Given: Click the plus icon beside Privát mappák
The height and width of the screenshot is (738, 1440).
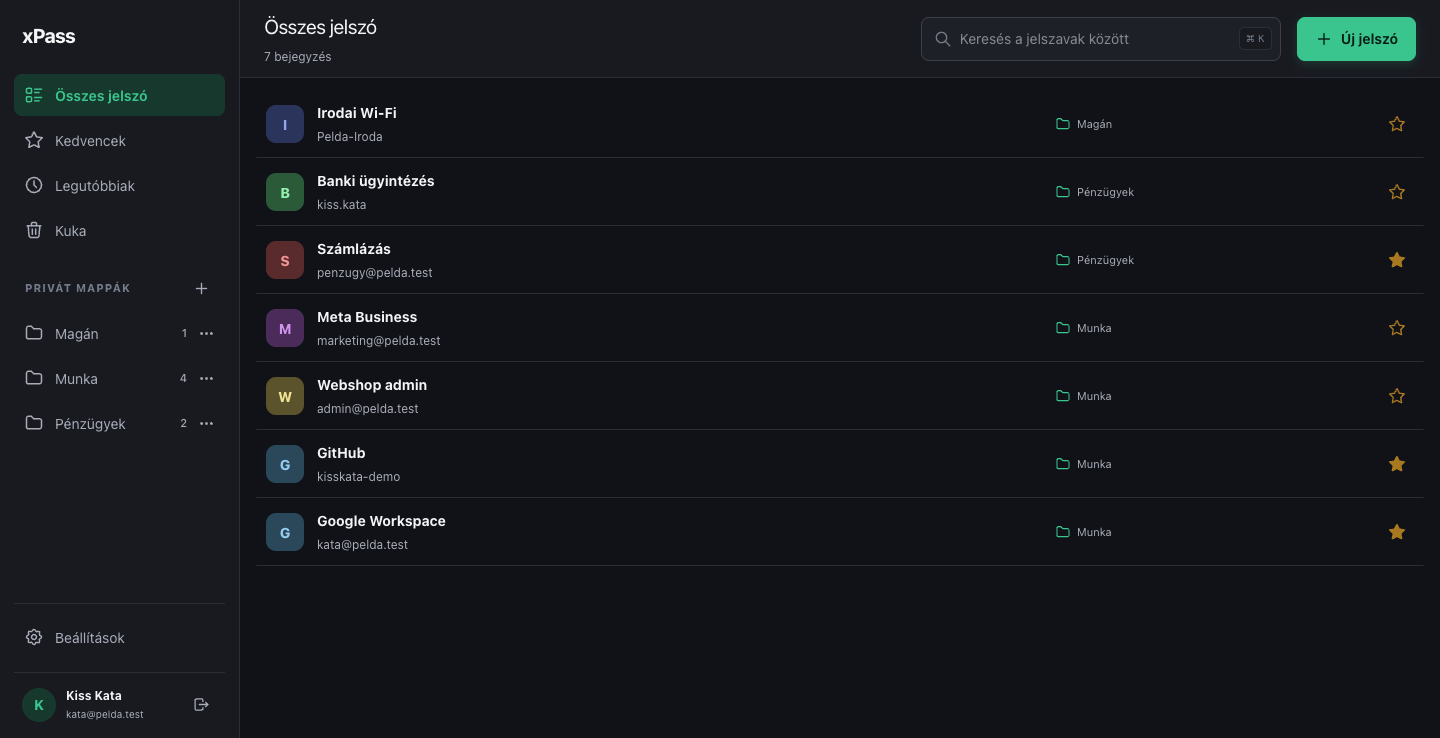Looking at the screenshot, I should click(201, 288).
